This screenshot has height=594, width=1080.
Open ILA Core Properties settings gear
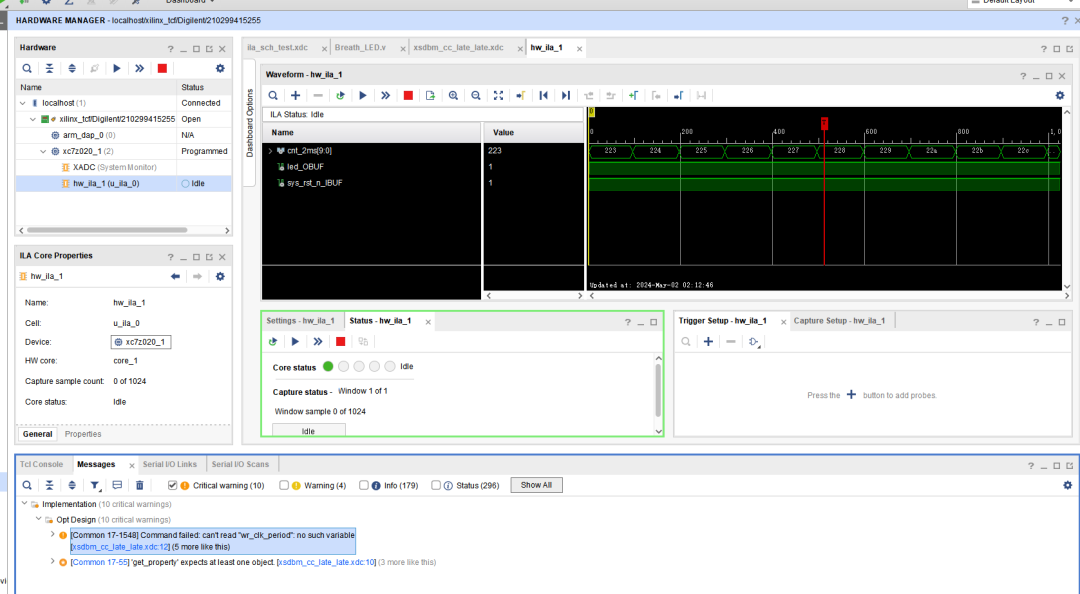pos(220,276)
